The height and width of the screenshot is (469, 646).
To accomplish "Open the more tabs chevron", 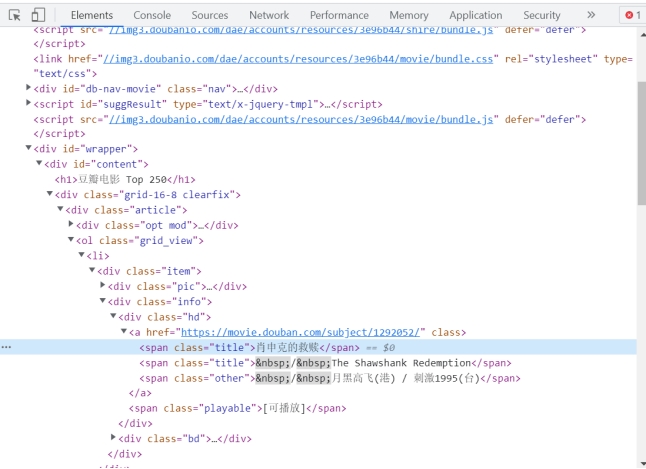I will [591, 15].
